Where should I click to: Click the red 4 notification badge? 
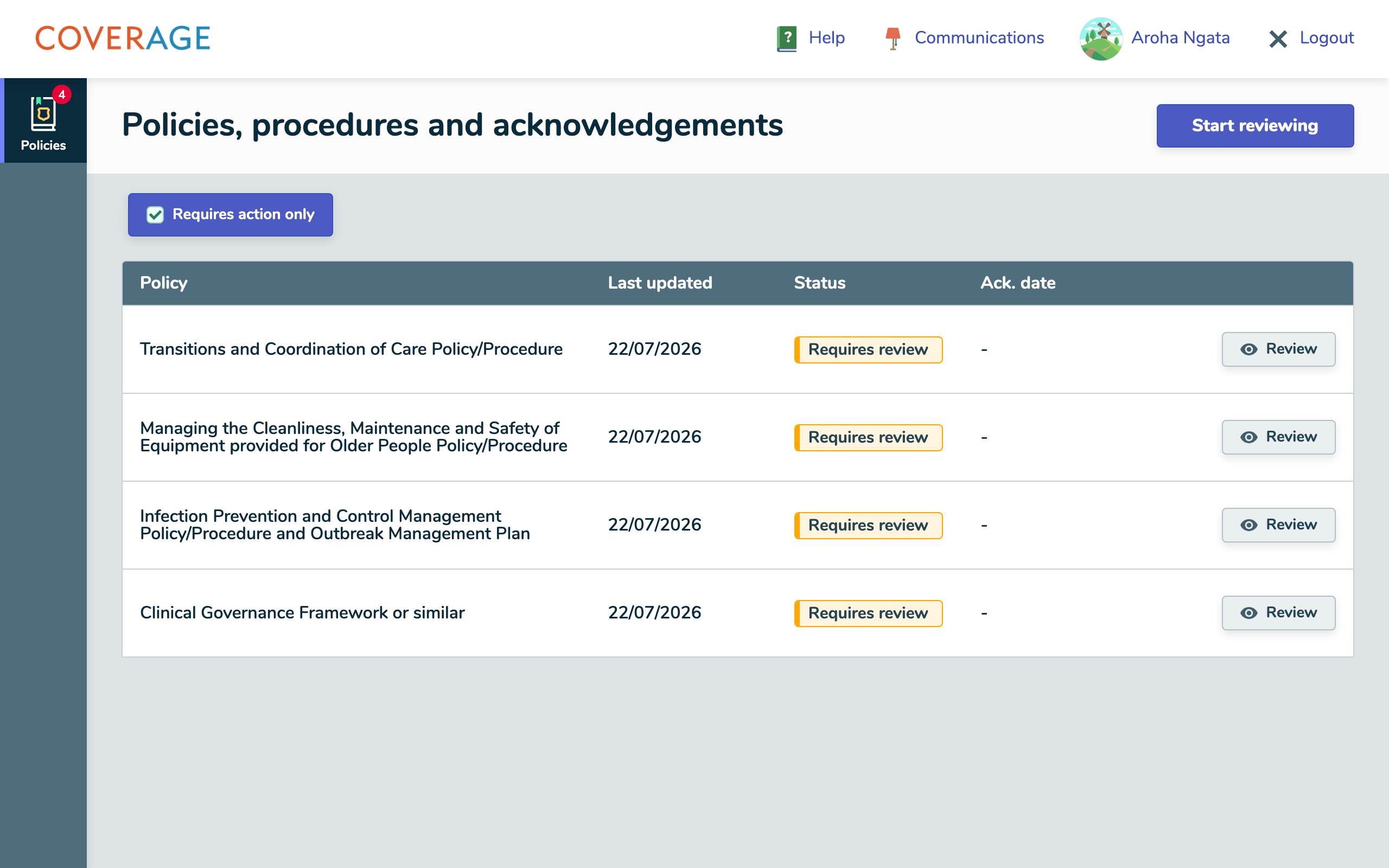(x=61, y=95)
